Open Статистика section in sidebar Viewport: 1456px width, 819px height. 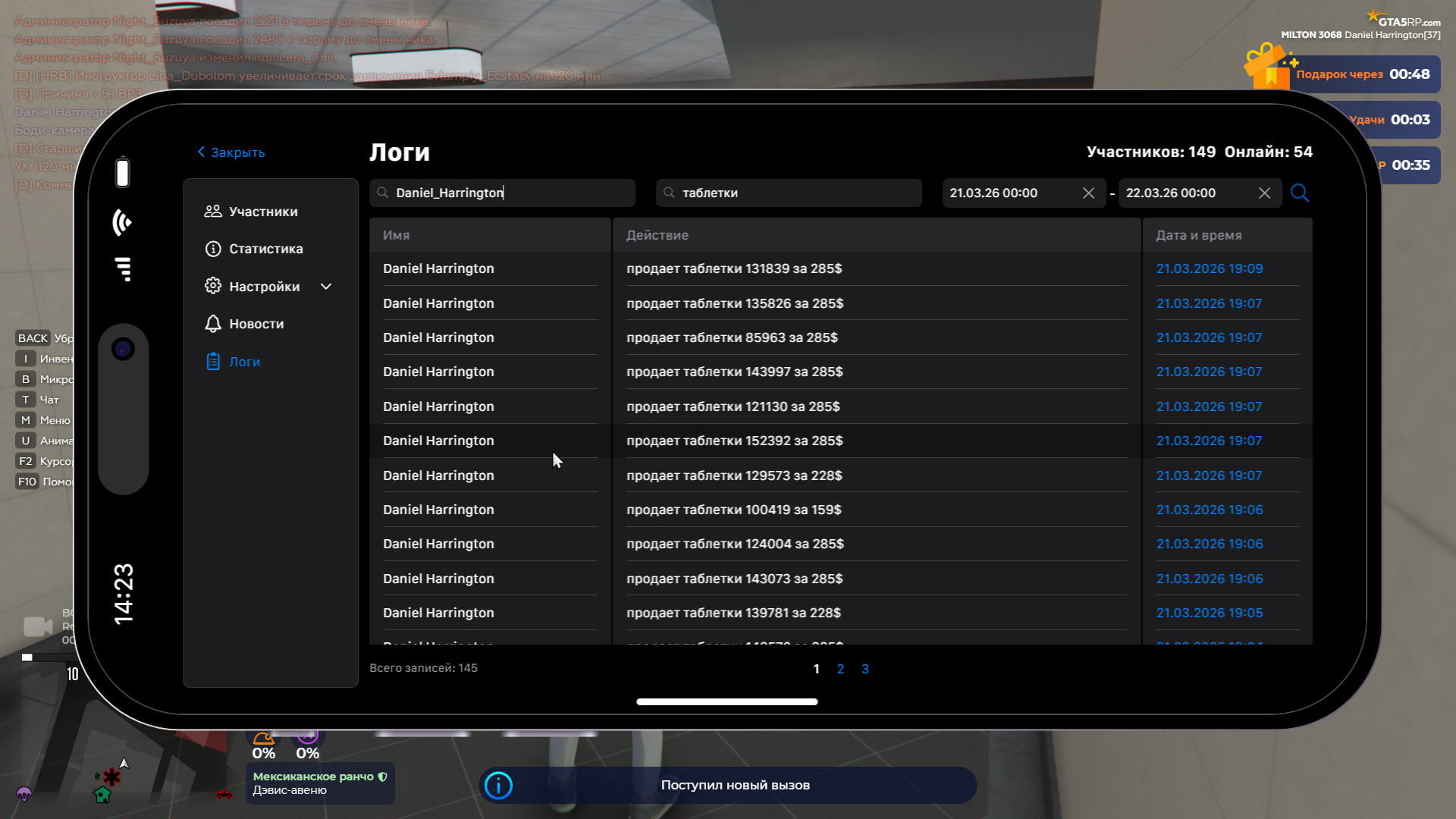265,249
